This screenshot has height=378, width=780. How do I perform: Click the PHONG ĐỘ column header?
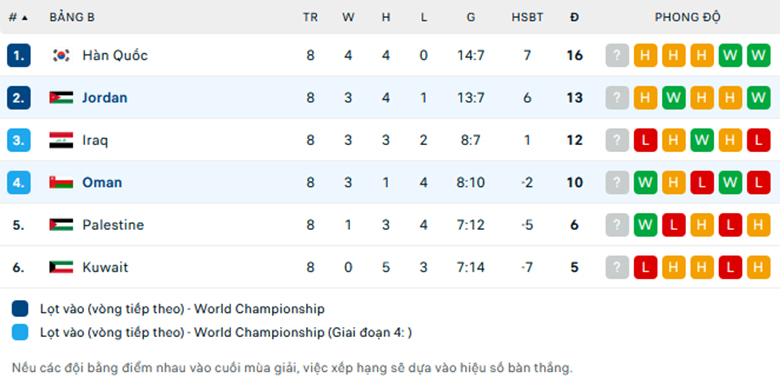point(687,17)
